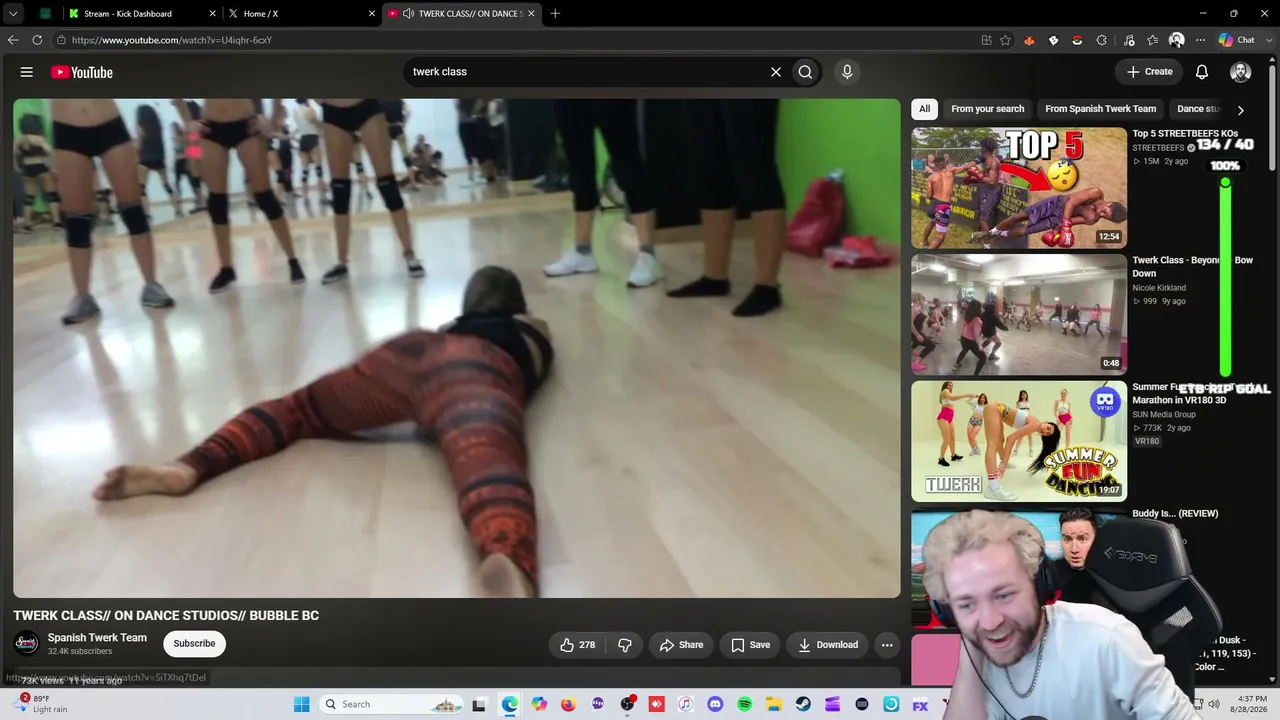Share the video

point(681,645)
